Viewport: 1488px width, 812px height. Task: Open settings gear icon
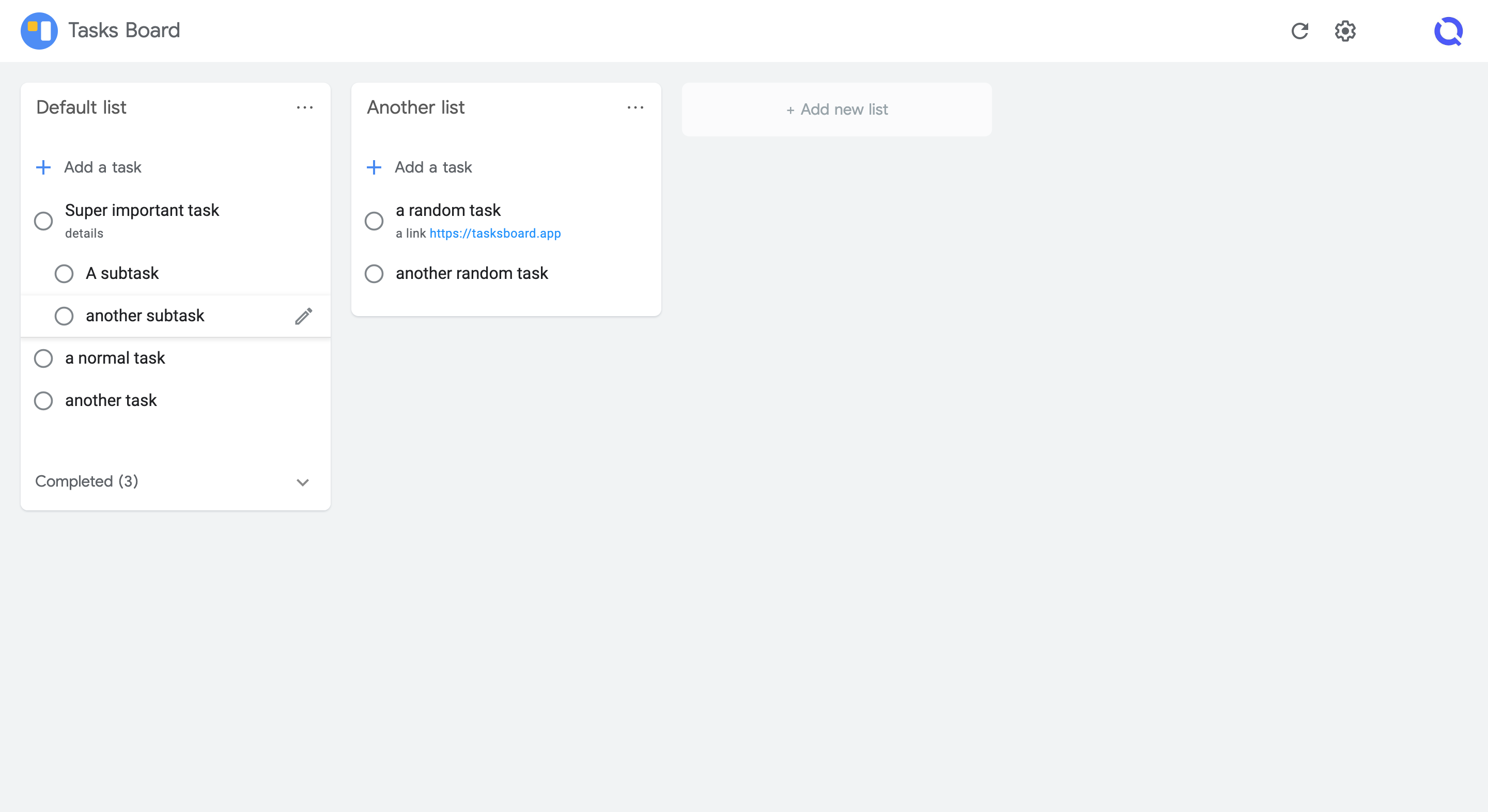(1346, 31)
